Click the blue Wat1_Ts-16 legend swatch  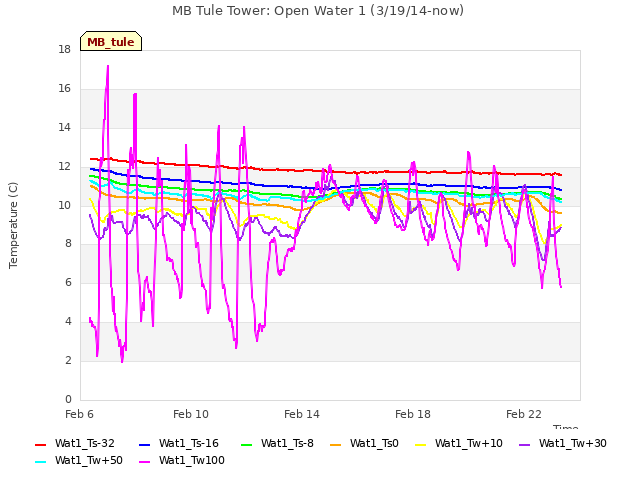pyautogui.click(x=144, y=444)
